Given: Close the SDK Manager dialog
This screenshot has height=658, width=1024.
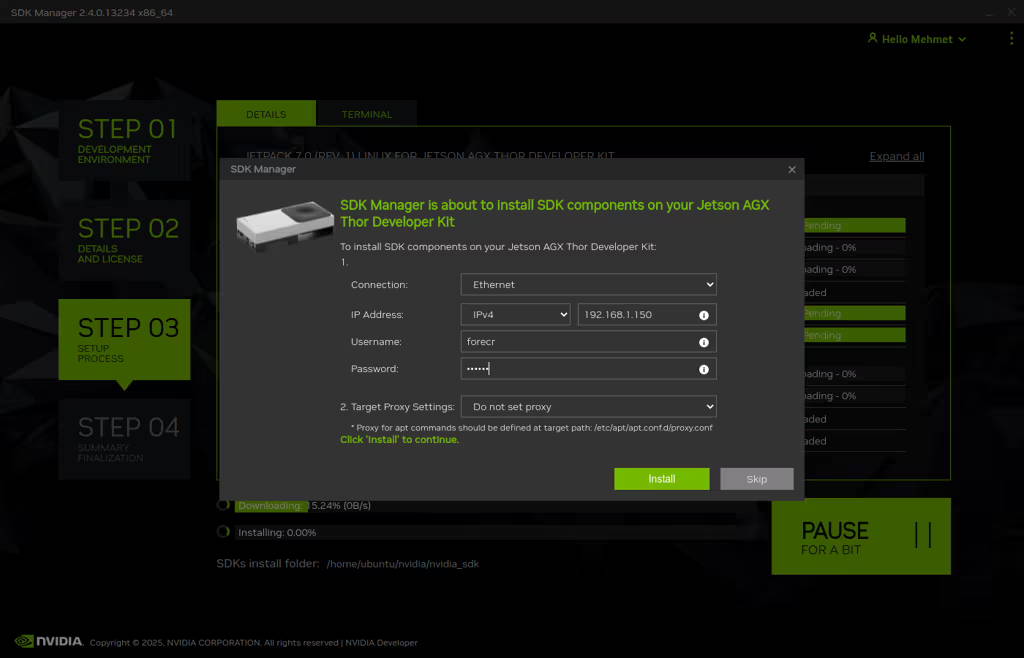Looking at the screenshot, I should tap(792, 170).
